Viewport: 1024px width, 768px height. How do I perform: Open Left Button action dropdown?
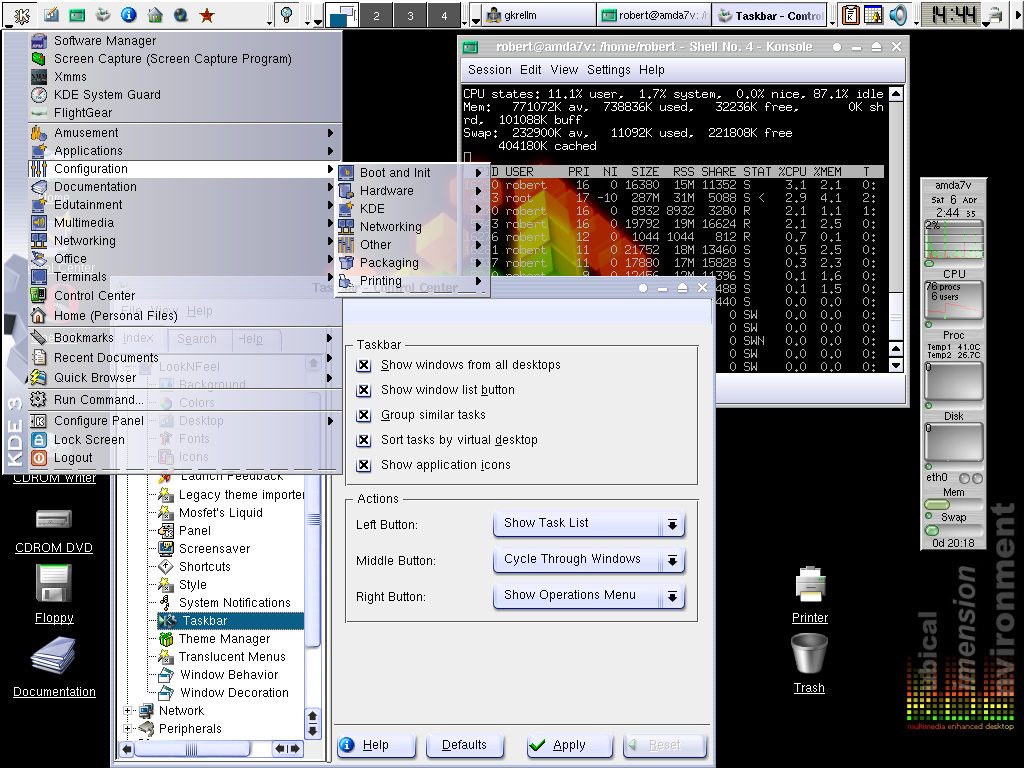click(x=588, y=524)
